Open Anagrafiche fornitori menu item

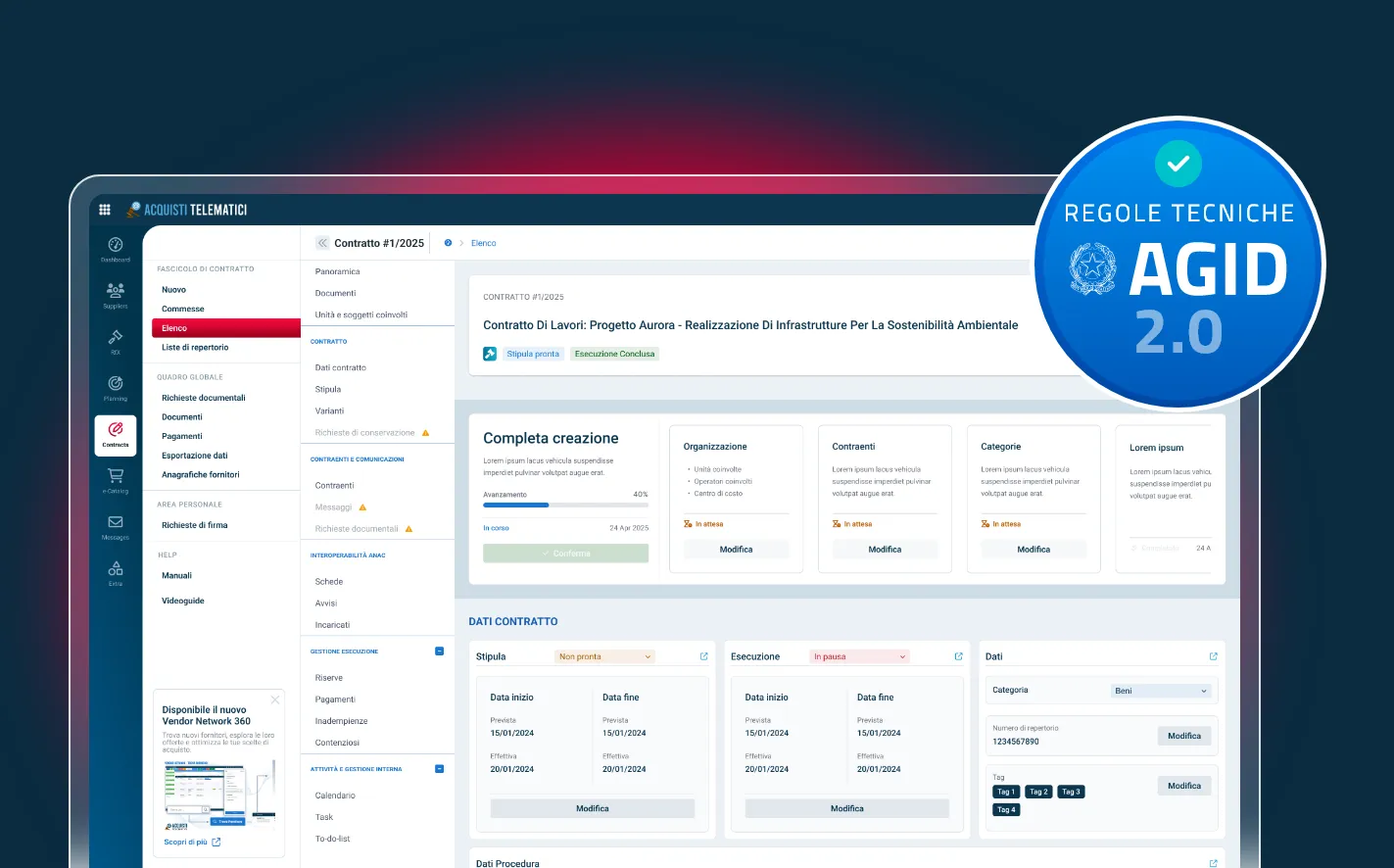coord(201,475)
